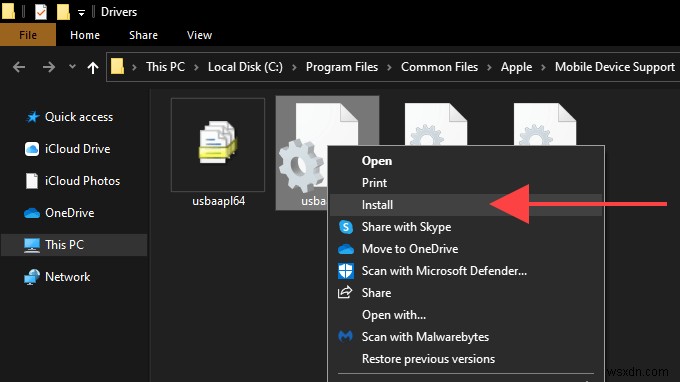Click Microsoft Defender shield icon

[x=346, y=271]
